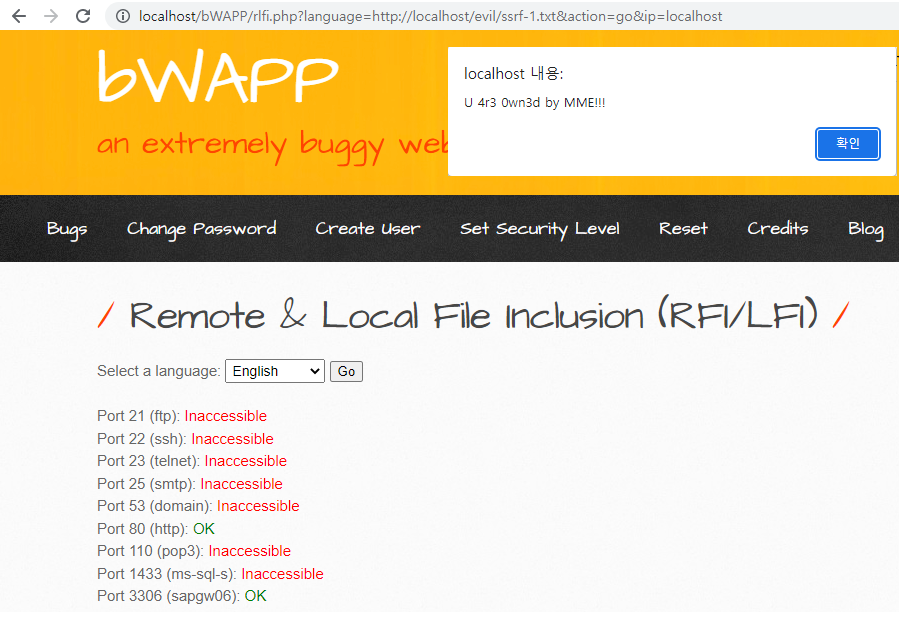Click the 'Port 21 (ftp)' result line
The image size is (901, 618).
pos(182,416)
